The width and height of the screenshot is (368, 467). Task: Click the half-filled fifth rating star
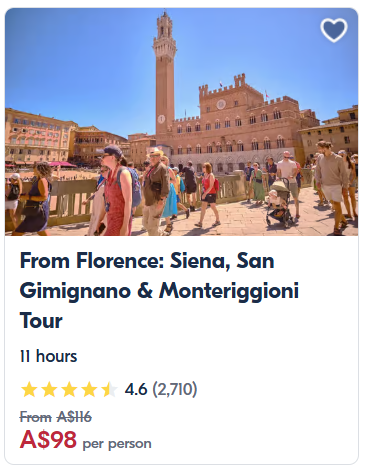point(109,389)
